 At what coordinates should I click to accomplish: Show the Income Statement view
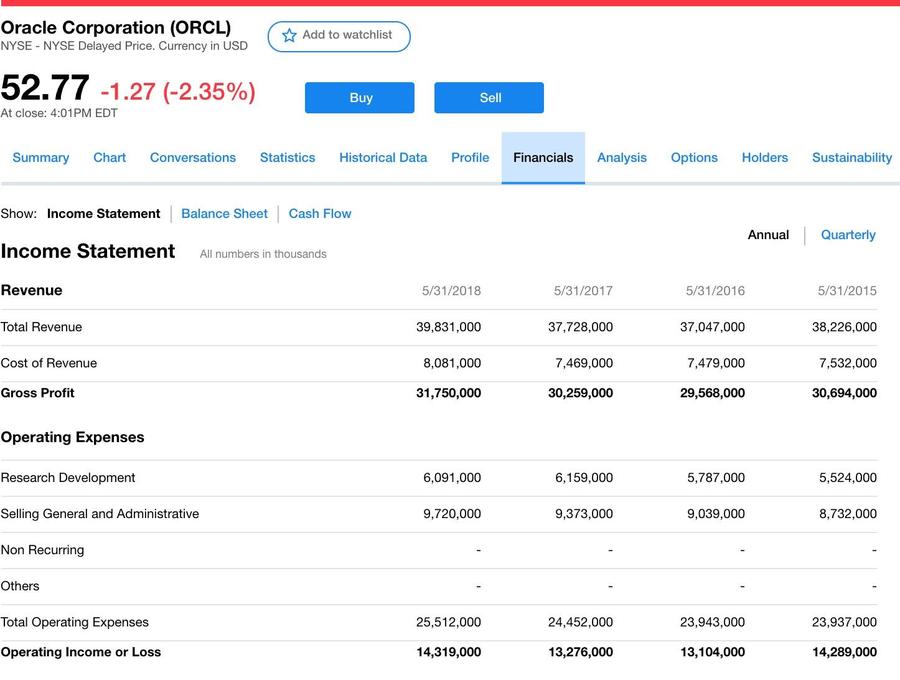click(103, 213)
